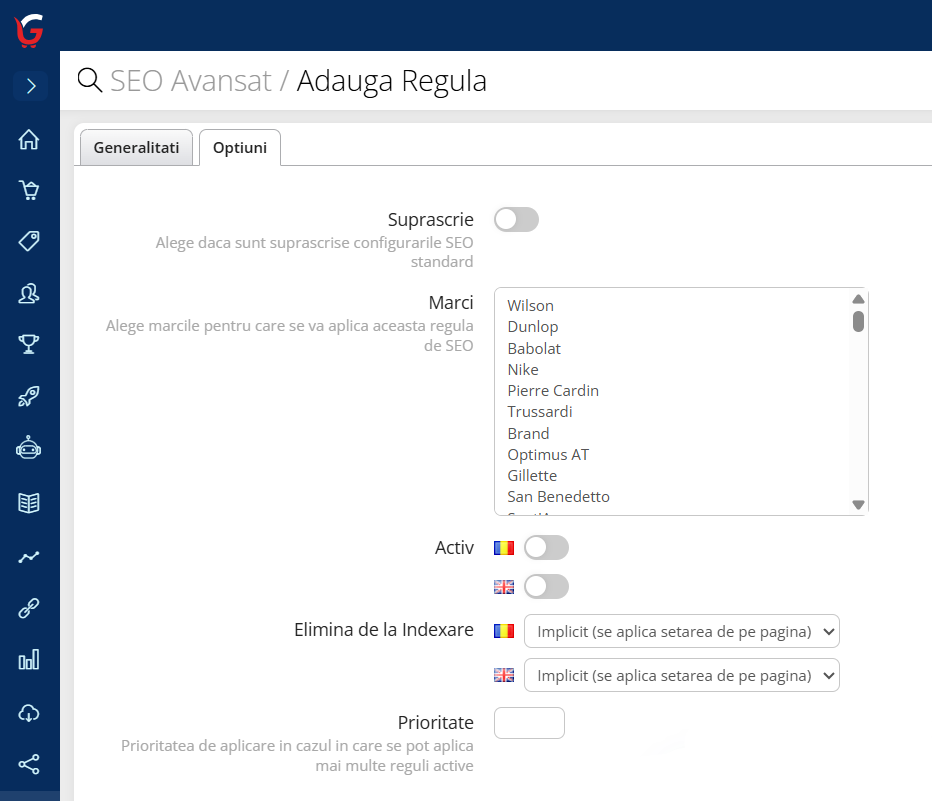Select Gillette in the Marci list
Image resolution: width=932 pixels, height=801 pixels.
(532, 475)
